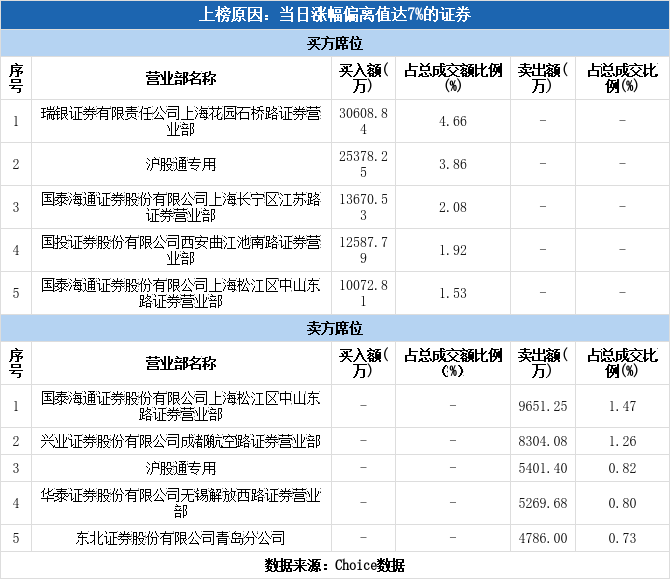Click 国投证券股份有限公司西安曲江池南路证券营业部

[x=181, y=250]
